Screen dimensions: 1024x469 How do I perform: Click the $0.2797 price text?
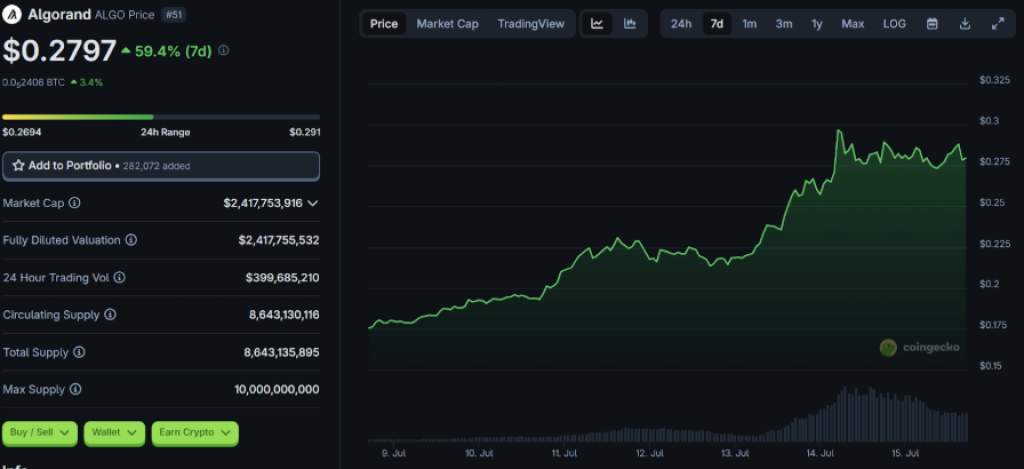[59, 51]
